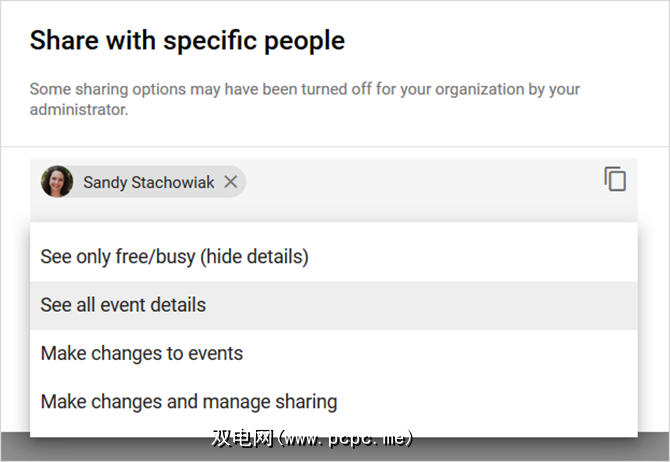Click the watermark text at the bottom
670x462 pixels.
pos(312,438)
